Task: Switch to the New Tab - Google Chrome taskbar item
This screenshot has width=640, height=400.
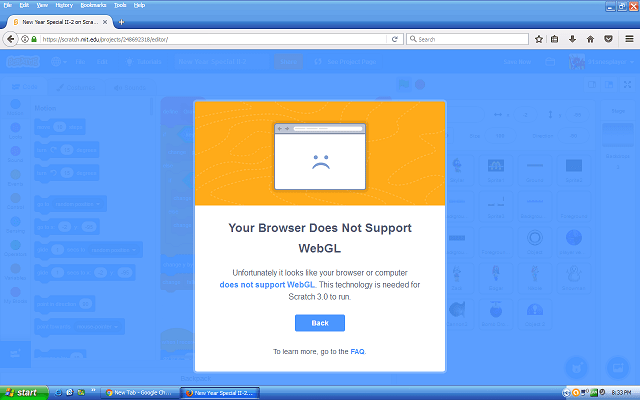Action: coord(139,393)
